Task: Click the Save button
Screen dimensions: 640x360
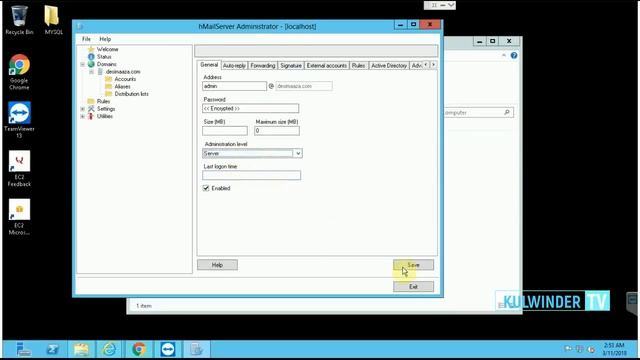Action: coord(413,265)
